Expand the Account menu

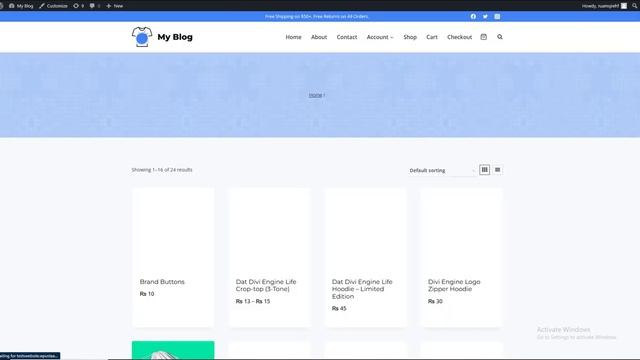click(380, 37)
